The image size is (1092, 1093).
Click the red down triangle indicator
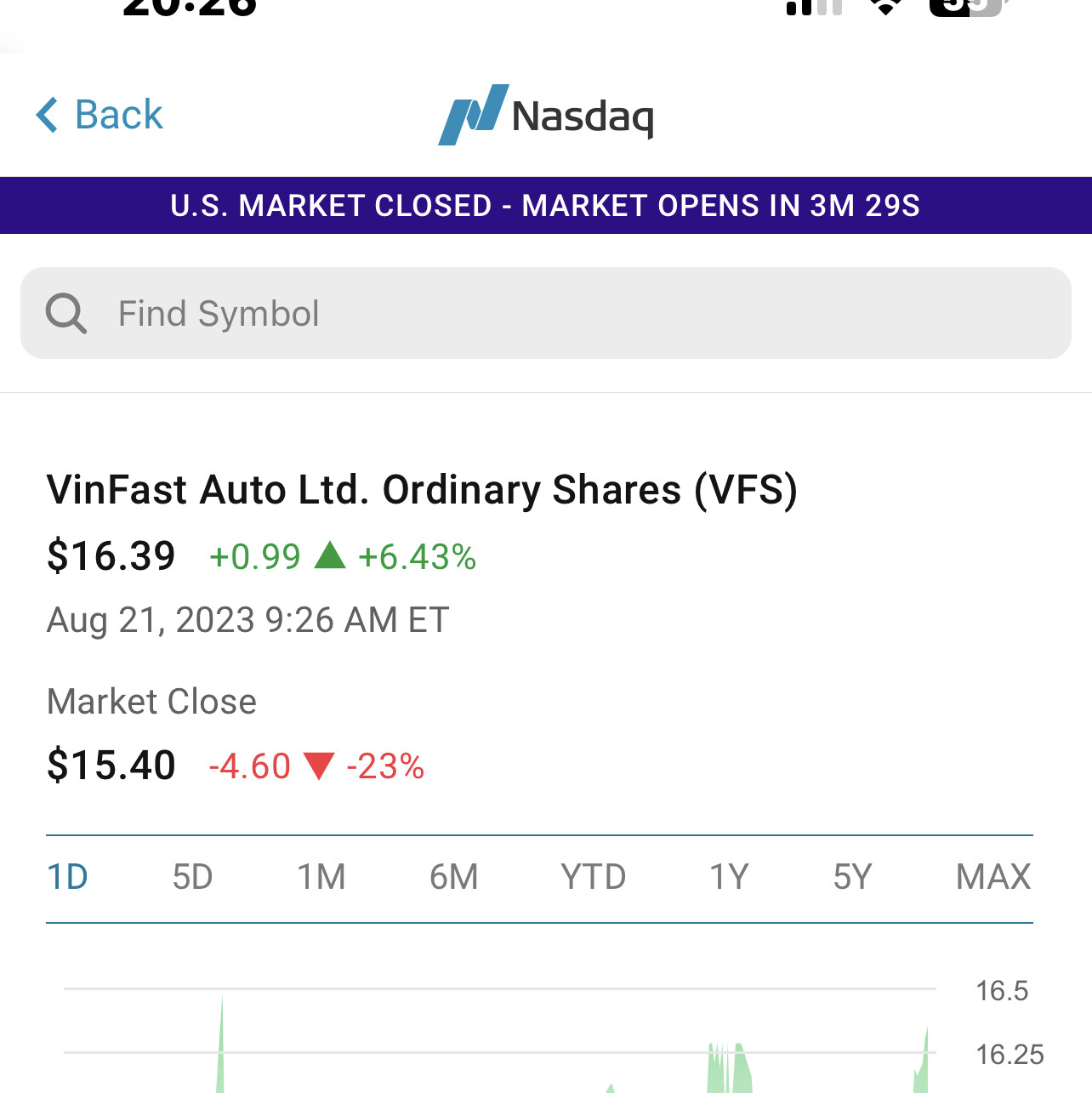pyautogui.click(x=319, y=766)
